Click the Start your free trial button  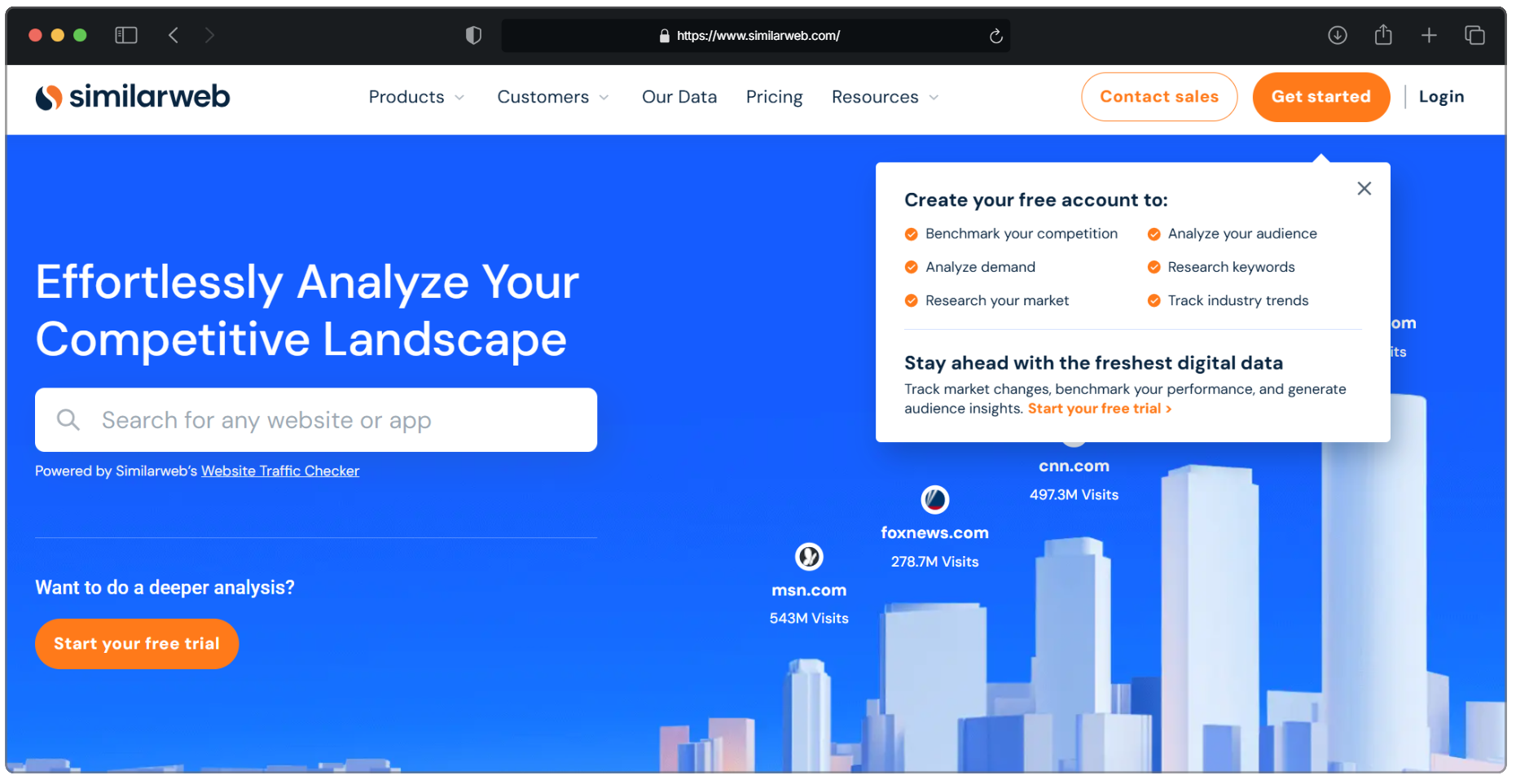pos(137,644)
